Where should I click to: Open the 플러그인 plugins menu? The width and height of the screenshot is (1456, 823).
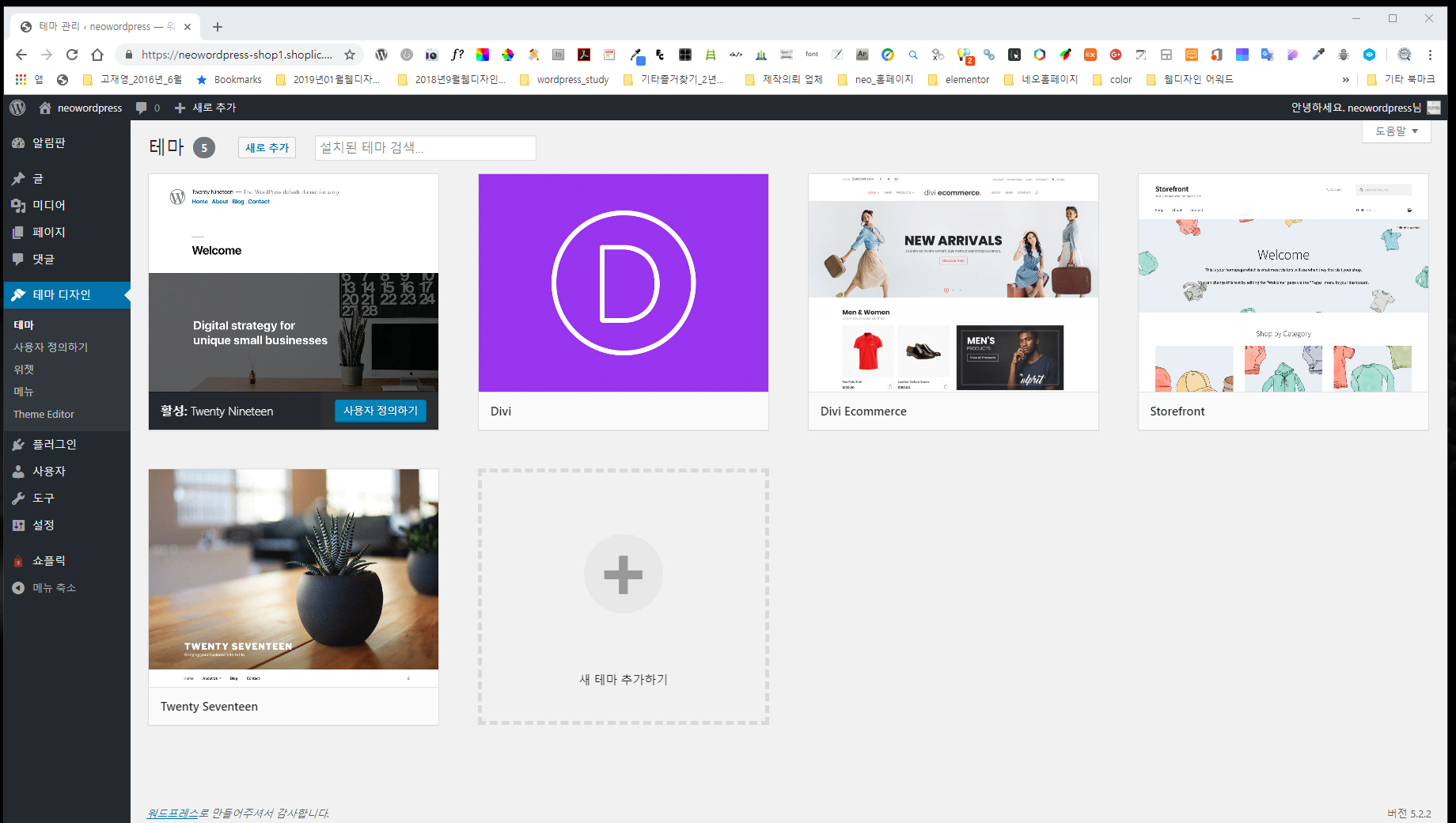tap(54, 444)
